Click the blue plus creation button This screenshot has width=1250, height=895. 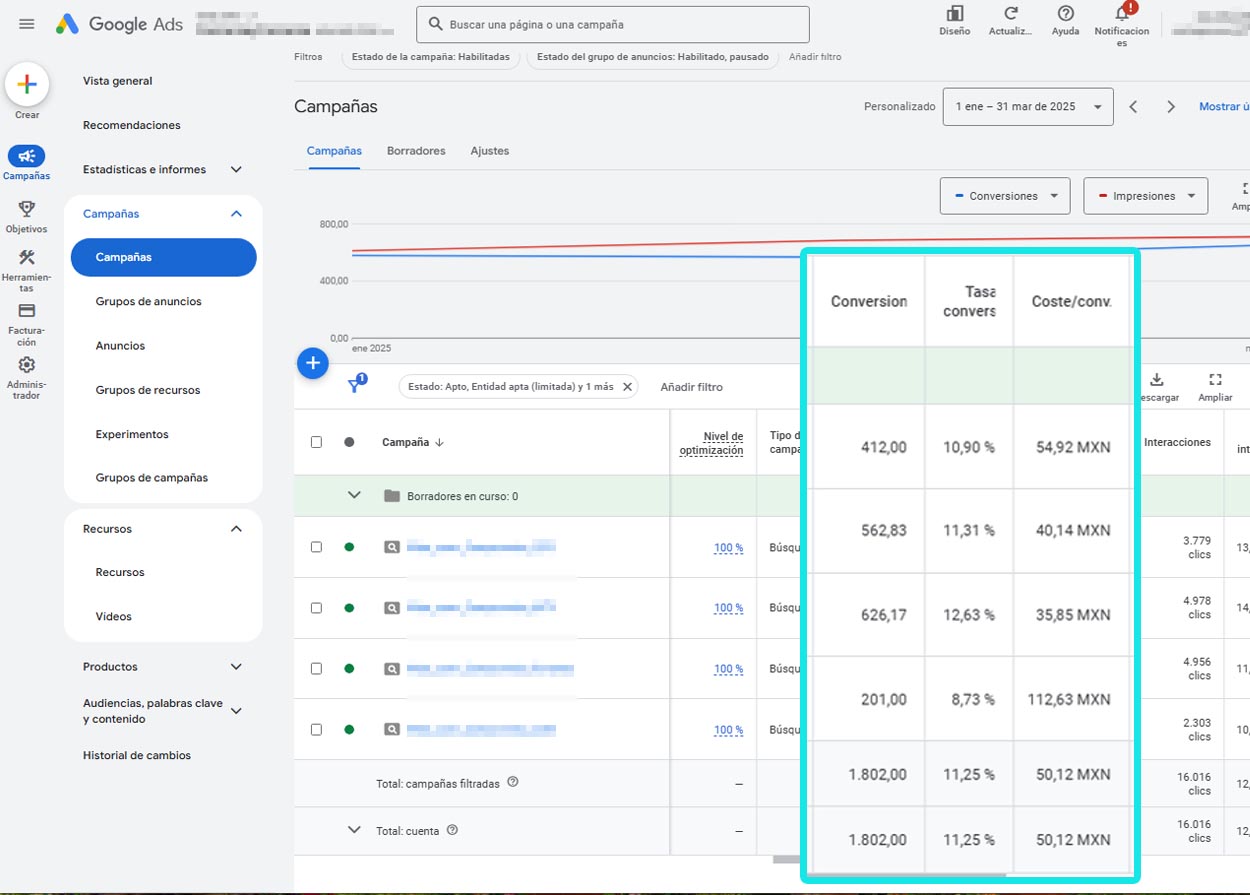[x=313, y=363]
